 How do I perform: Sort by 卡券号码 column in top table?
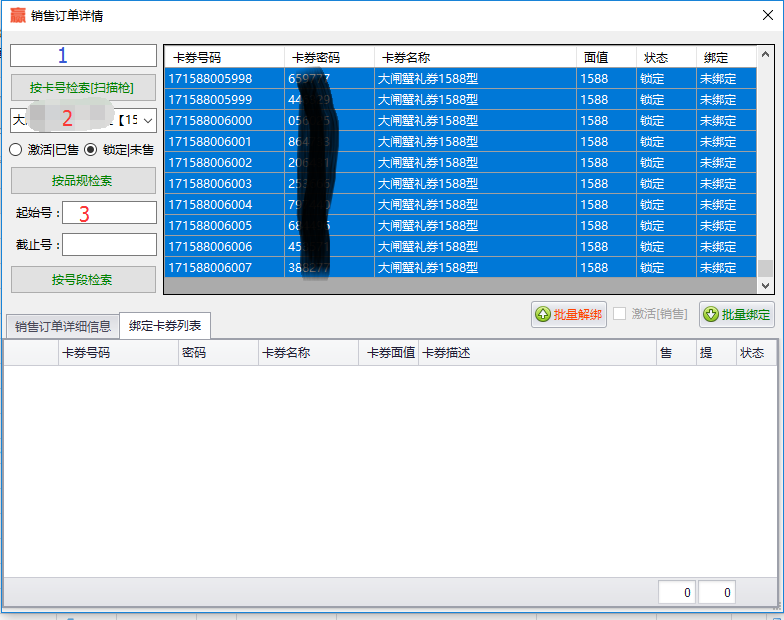pos(224,58)
